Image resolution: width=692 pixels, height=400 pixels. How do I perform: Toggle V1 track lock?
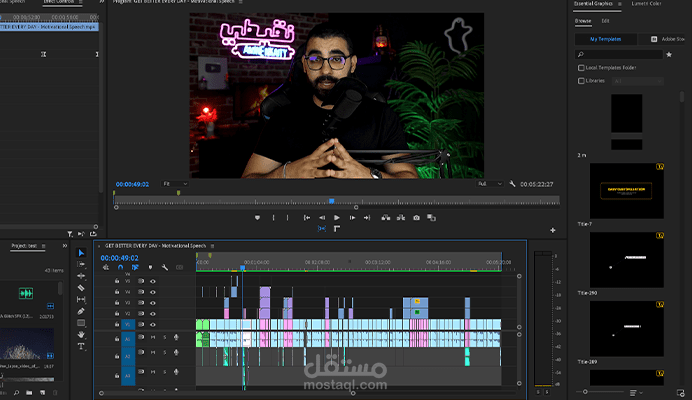(117, 325)
